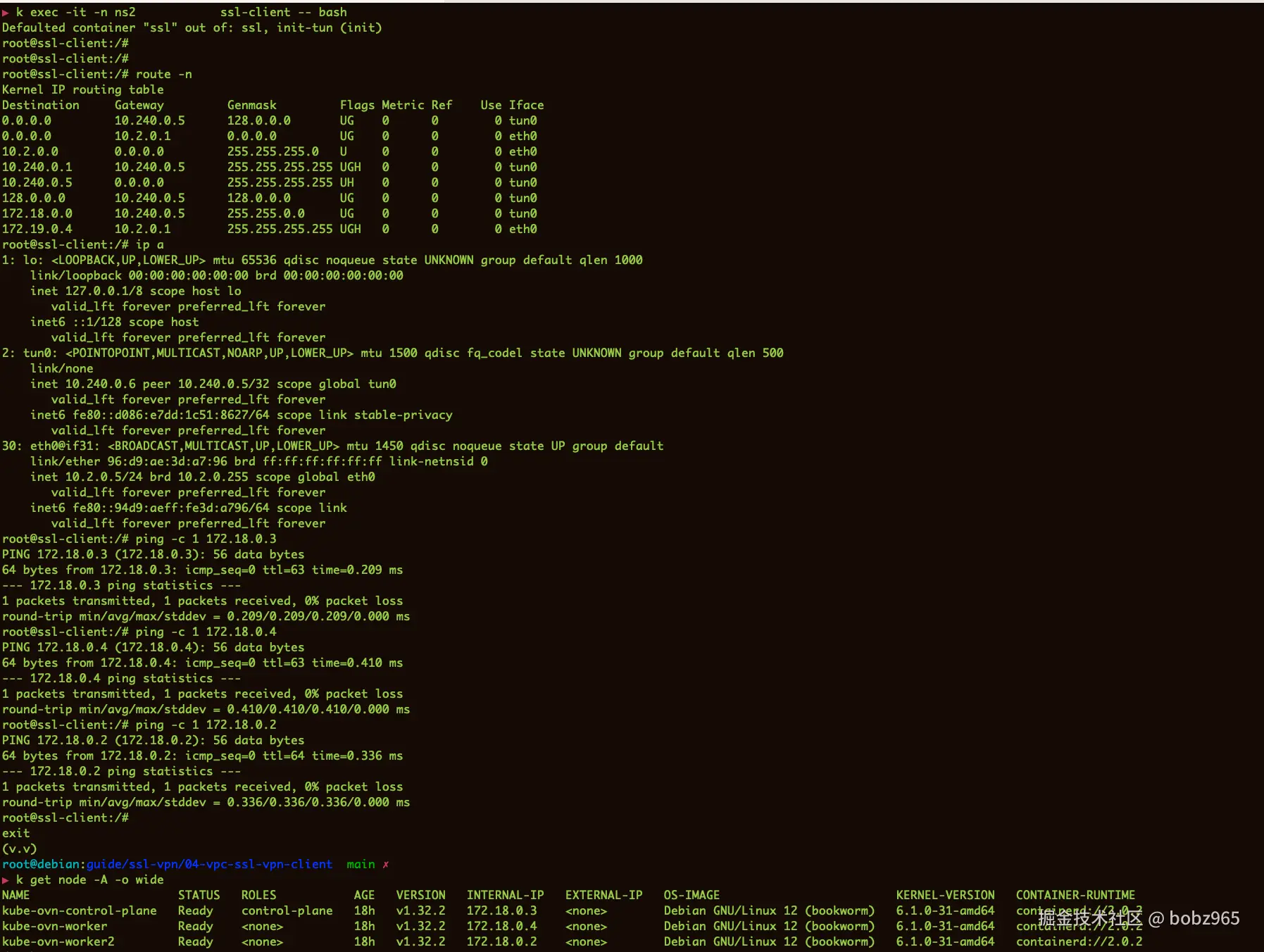The height and width of the screenshot is (952, 1264).
Task: Click 'inet 10.2.0.5/24' eth0 address
Action: [87, 477]
